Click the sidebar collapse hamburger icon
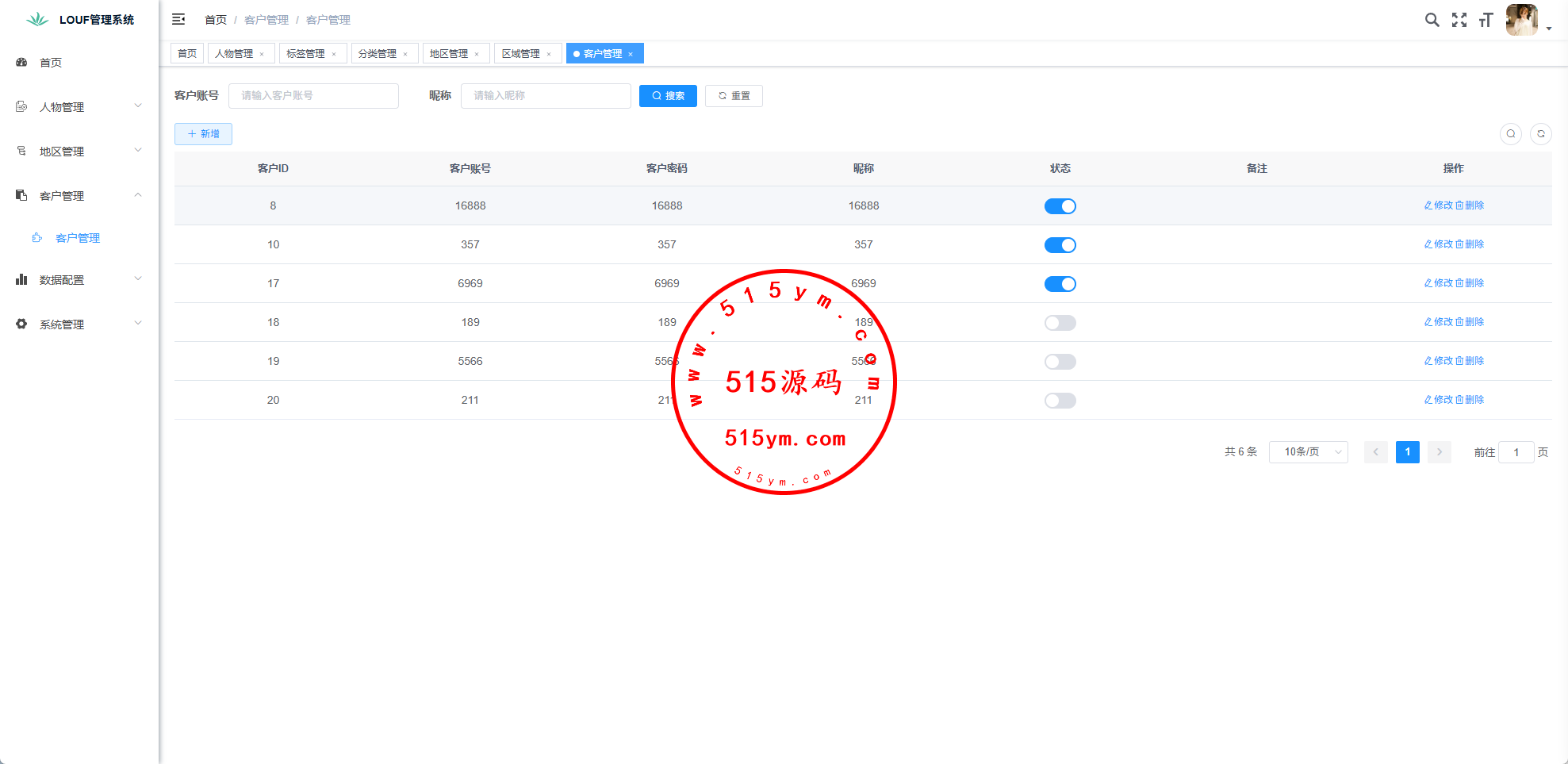This screenshot has height=764, width=1568. click(x=178, y=19)
